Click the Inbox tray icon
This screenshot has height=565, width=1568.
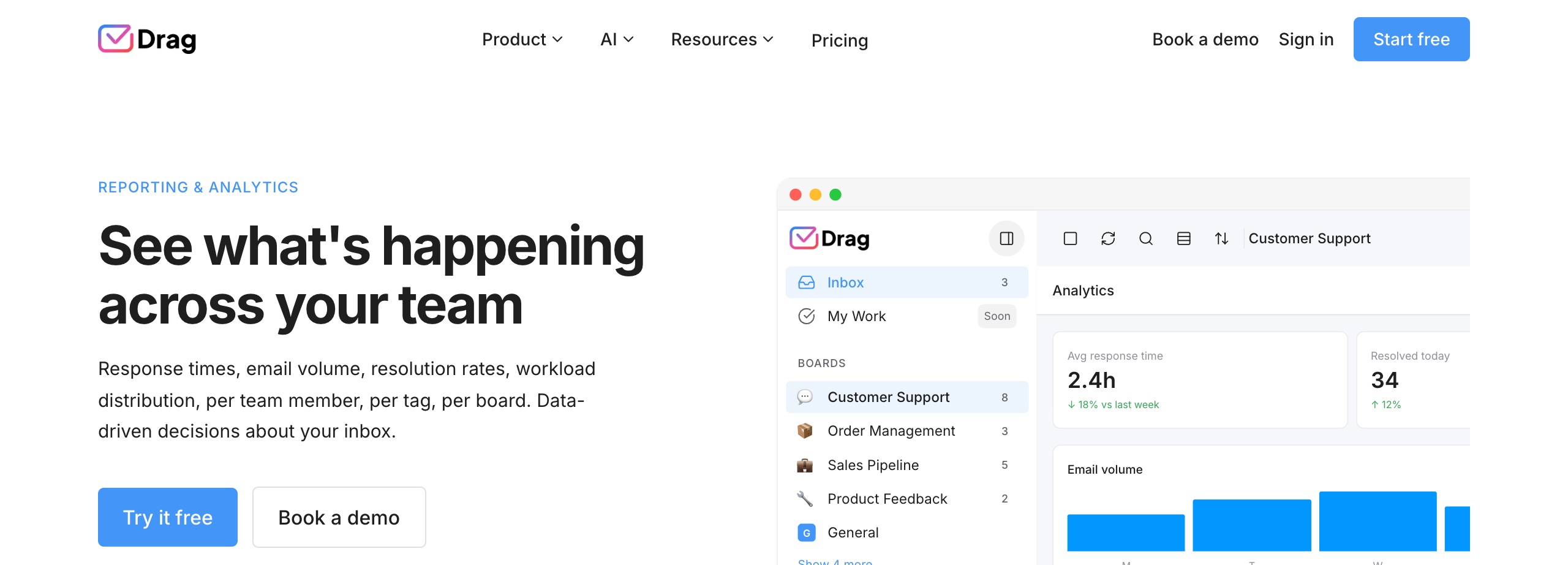tap(807, 282)
